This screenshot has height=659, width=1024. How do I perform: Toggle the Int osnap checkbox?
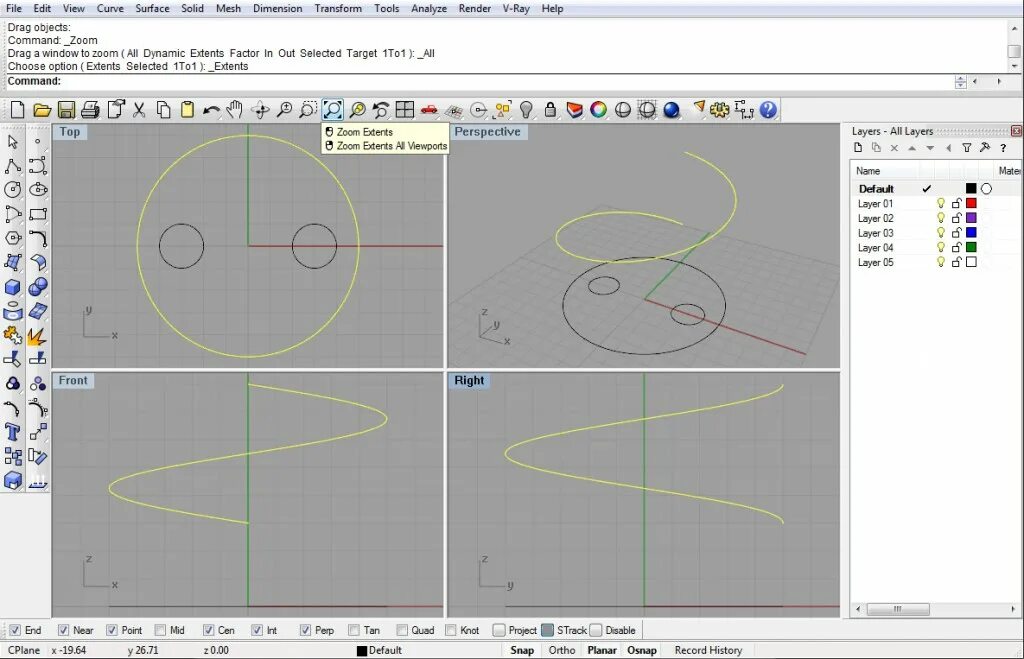tap(257, 630)
